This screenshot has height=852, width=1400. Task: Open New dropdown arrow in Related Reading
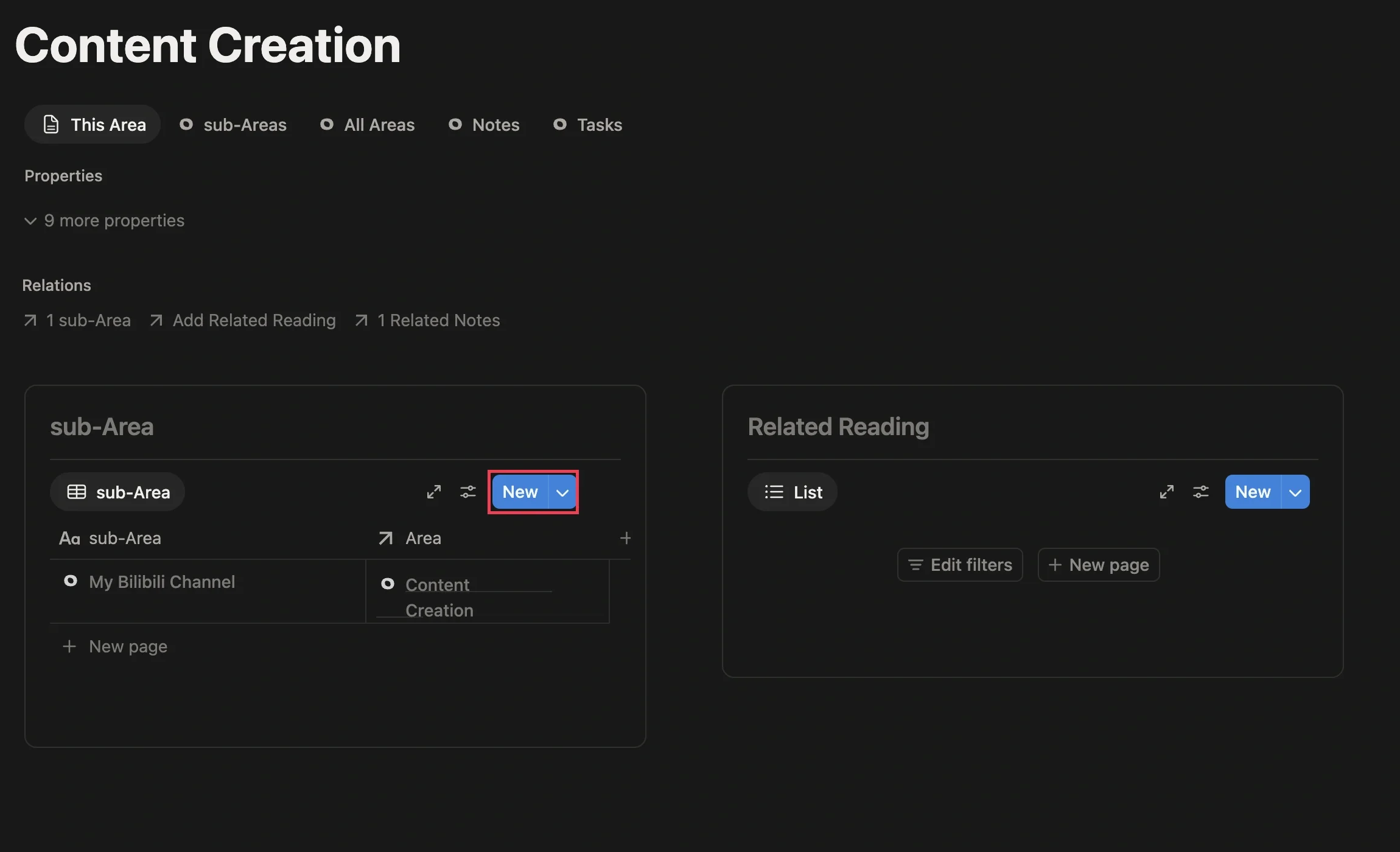(1296, 492)
